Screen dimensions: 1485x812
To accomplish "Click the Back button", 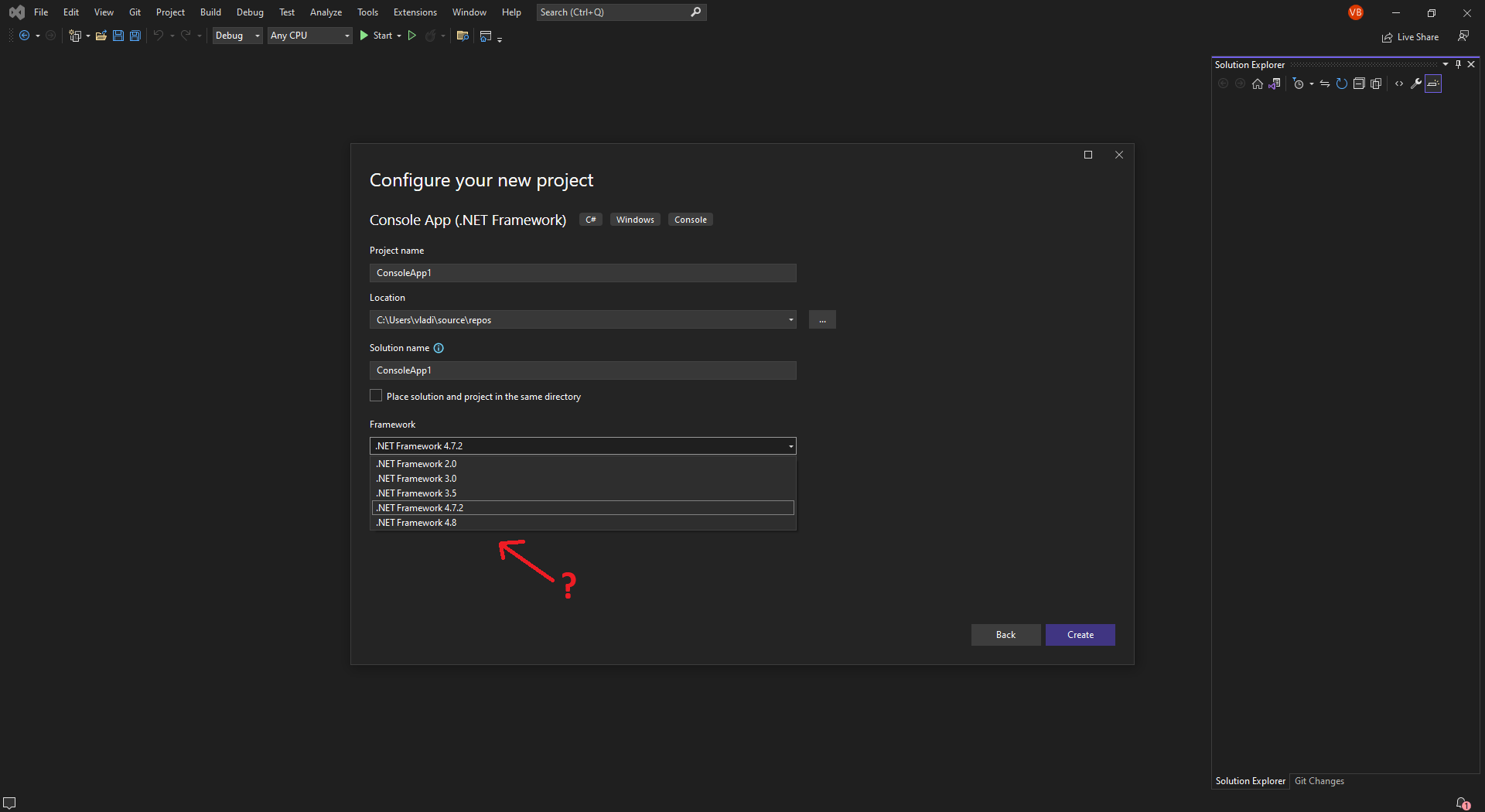I will coord(1005,635).
